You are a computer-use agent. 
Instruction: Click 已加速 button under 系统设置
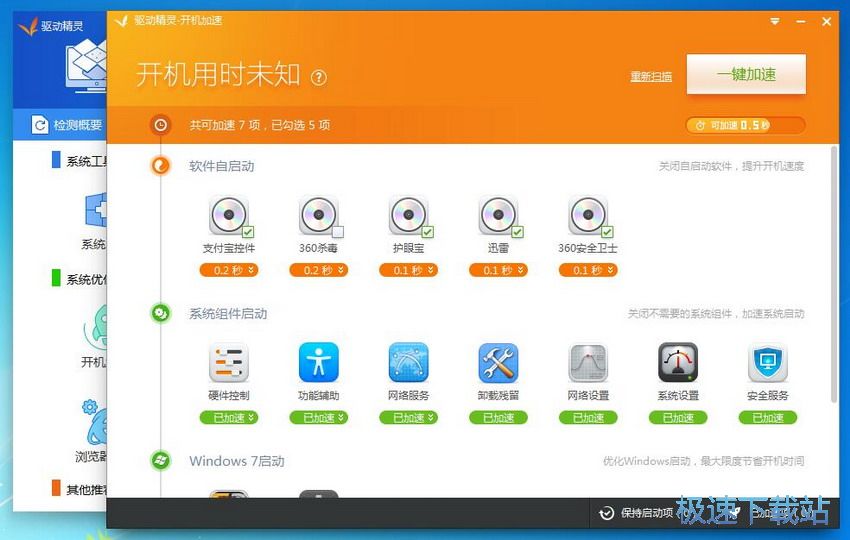(x=678, y=417)
